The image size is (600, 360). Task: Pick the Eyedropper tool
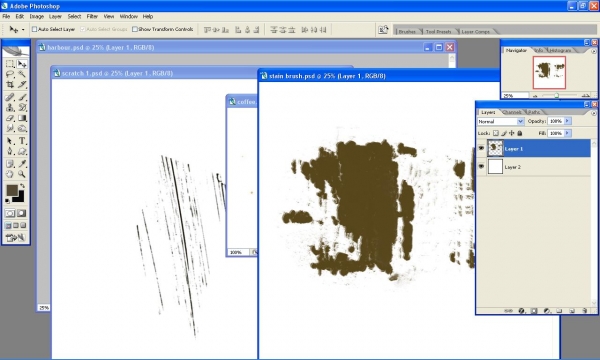point(22,164)
